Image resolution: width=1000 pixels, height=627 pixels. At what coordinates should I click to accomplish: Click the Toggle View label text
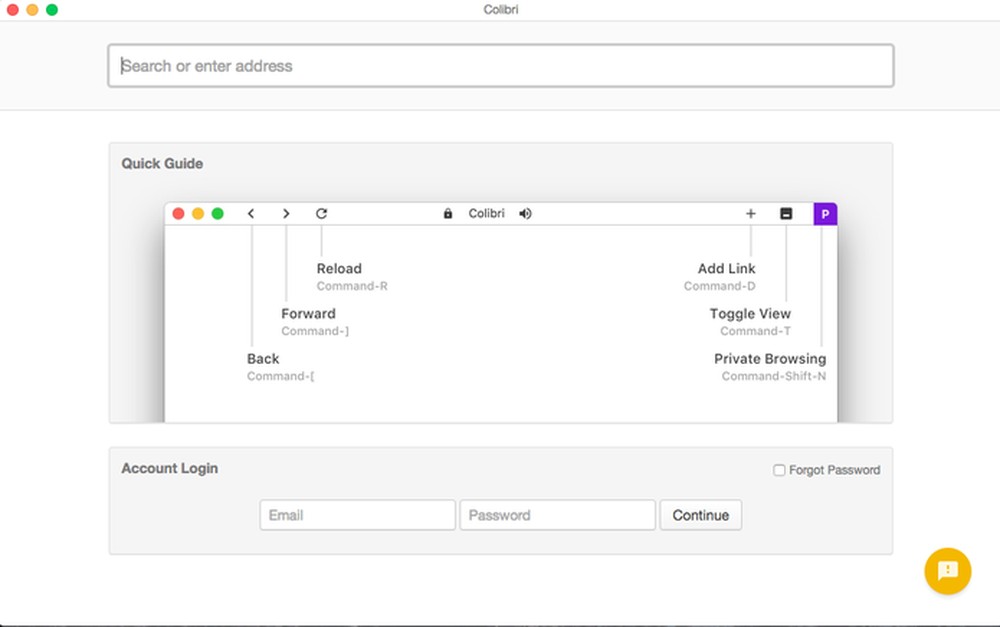[x=750, y=313]
